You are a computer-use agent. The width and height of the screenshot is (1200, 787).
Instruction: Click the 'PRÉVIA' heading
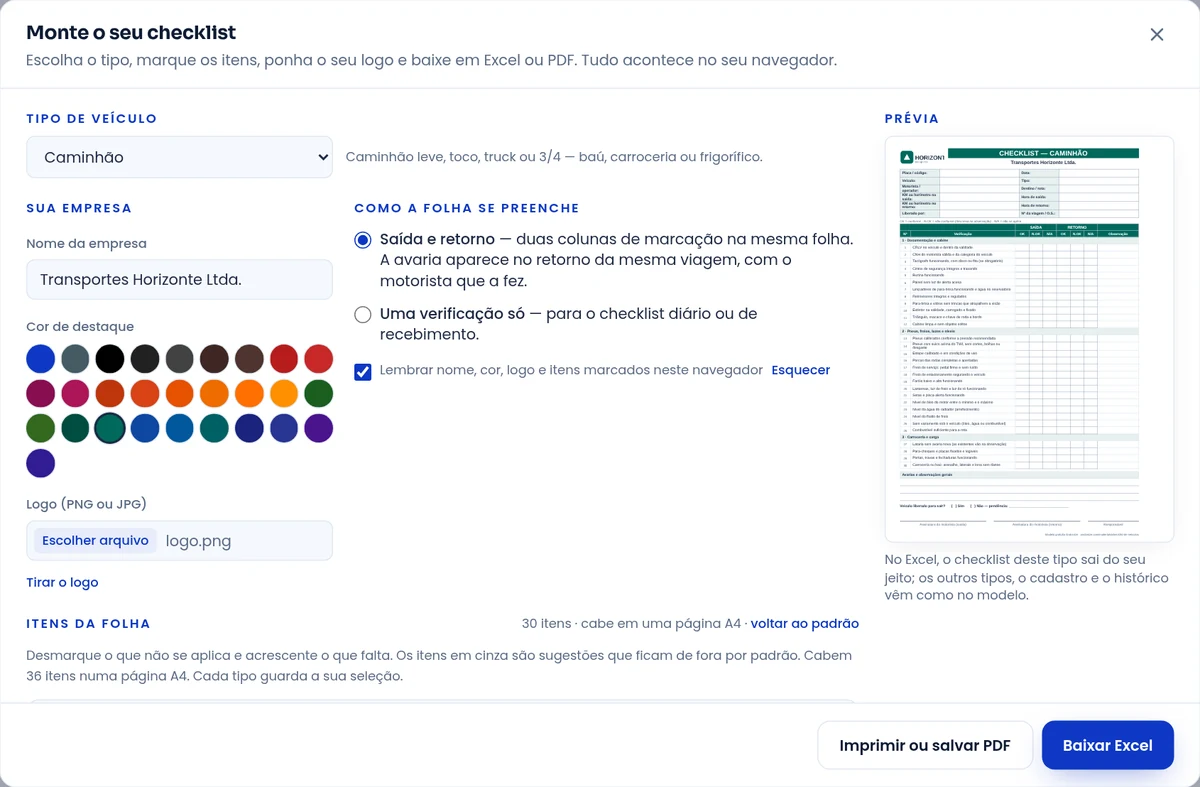coord(912,118)
